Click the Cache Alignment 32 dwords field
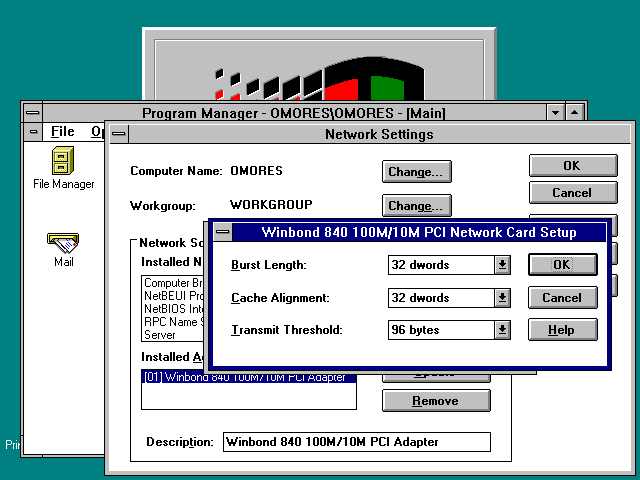Image resolution: width=640 pixels, height=480 pixels. [x=441, y=298]
